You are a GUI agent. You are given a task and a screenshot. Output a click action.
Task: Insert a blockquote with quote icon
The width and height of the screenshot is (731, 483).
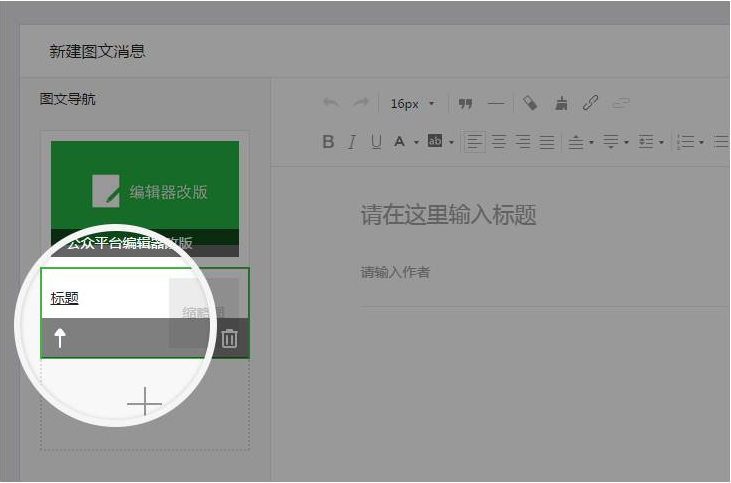[465, 103]
